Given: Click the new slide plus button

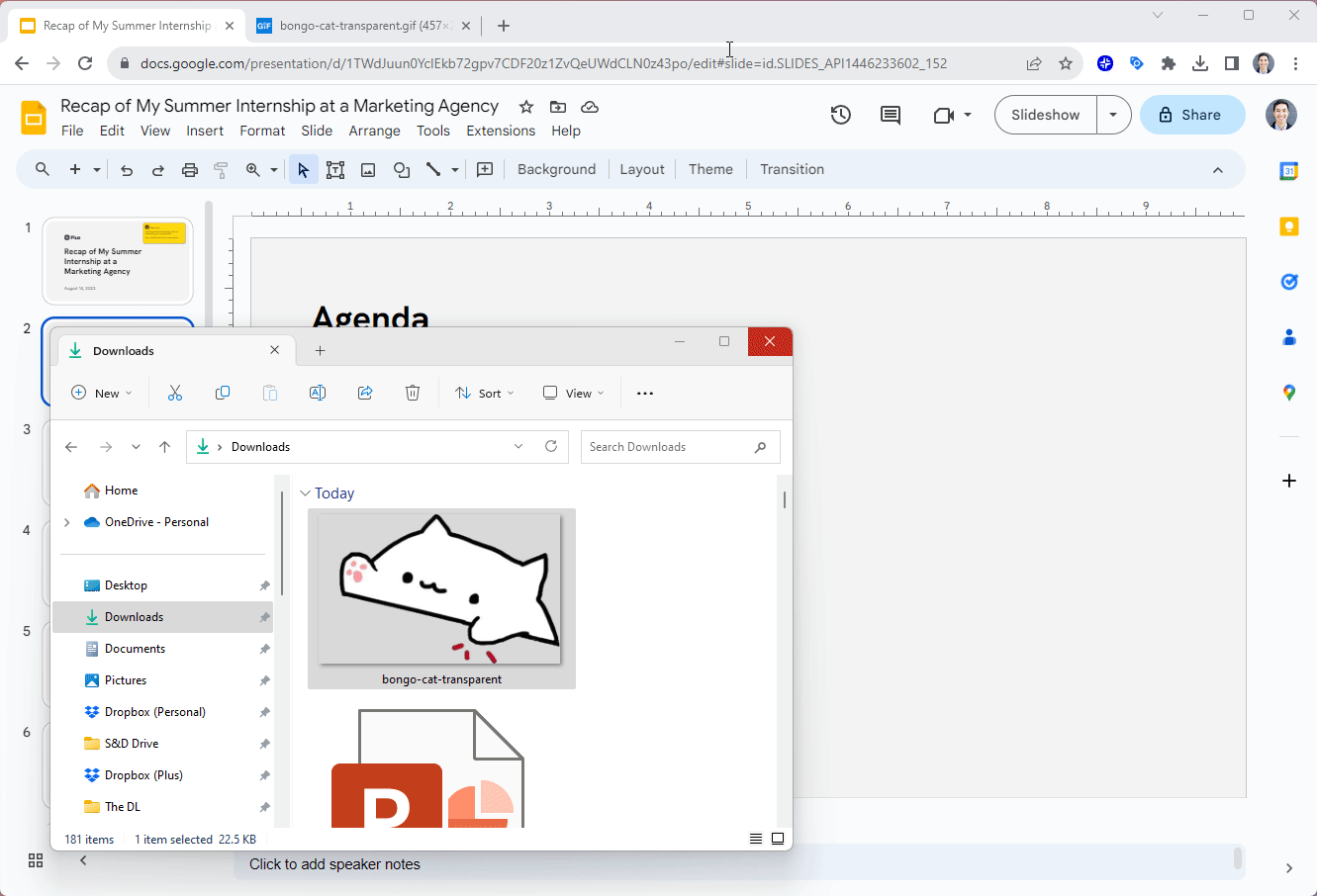Looking at the screenshot, I should click(75, 170).
